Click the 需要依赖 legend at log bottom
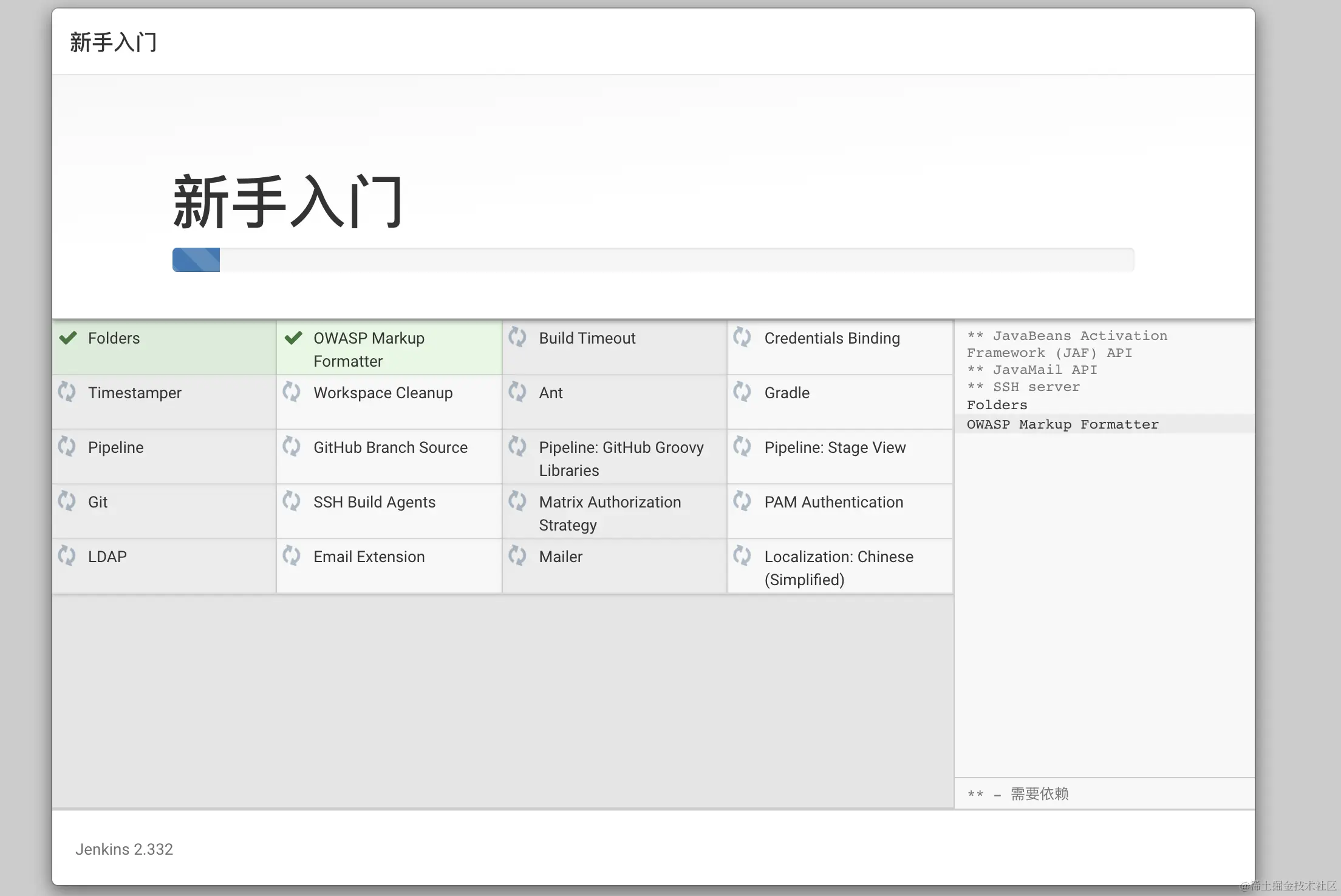Viewport: 1341px width, 896px height. click(x=1018, y=794)
